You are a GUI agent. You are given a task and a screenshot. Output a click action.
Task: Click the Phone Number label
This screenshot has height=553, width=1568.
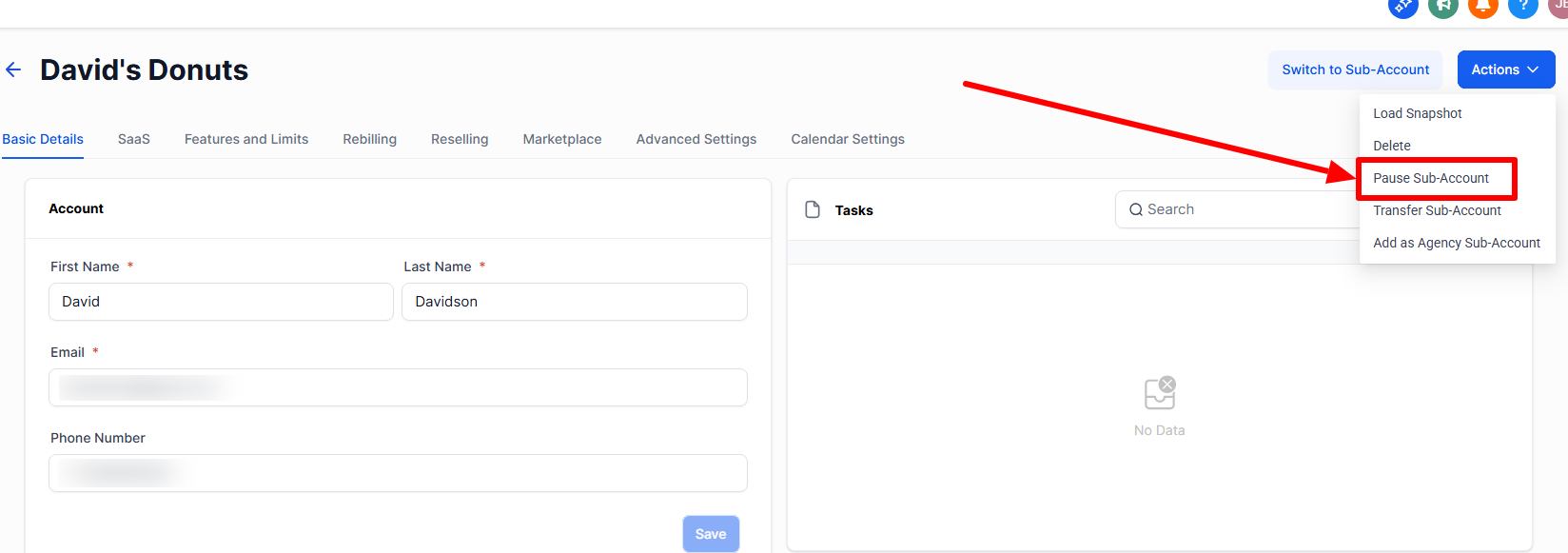pyautogui.click(x=98, y=438)
